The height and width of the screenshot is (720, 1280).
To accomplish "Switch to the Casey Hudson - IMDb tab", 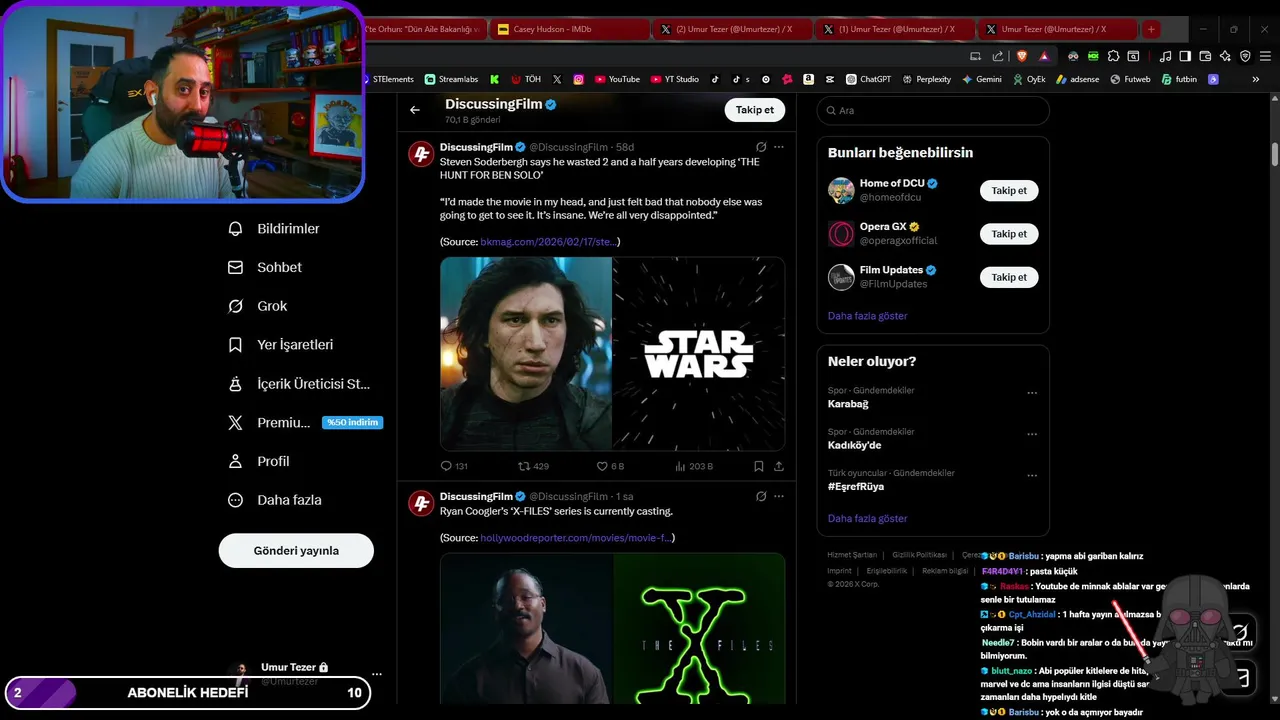I will pos(570,29).
